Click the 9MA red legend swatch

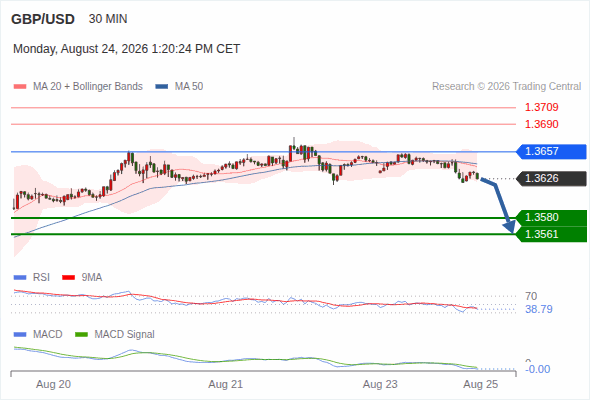click(x=68, y=278)
